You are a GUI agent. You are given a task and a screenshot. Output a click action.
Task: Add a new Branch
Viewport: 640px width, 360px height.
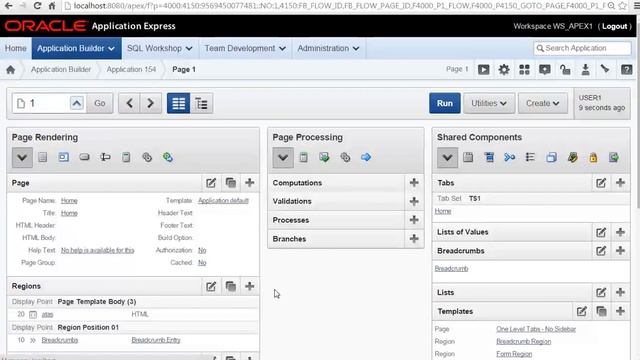pyautogui.click(x=414, y=239)
